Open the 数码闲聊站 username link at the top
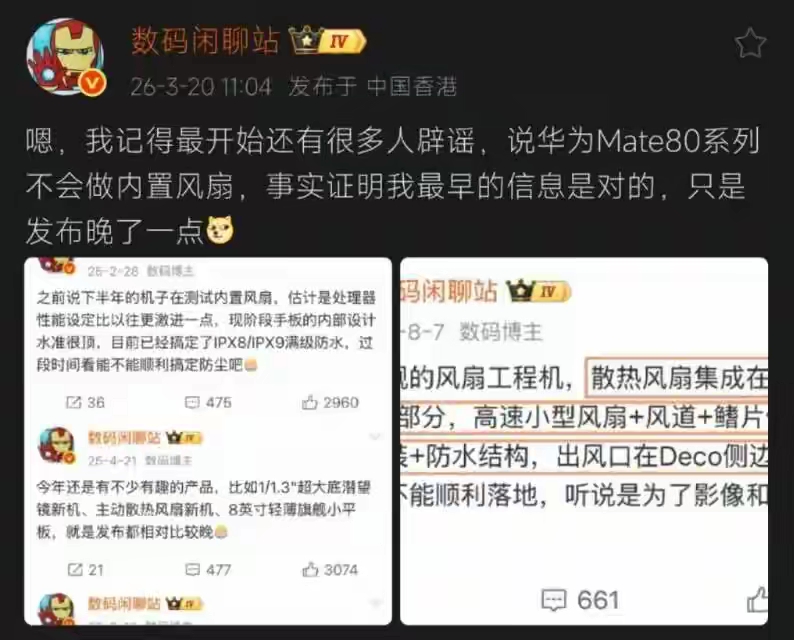The image size is (794, 640). point(205,41)
